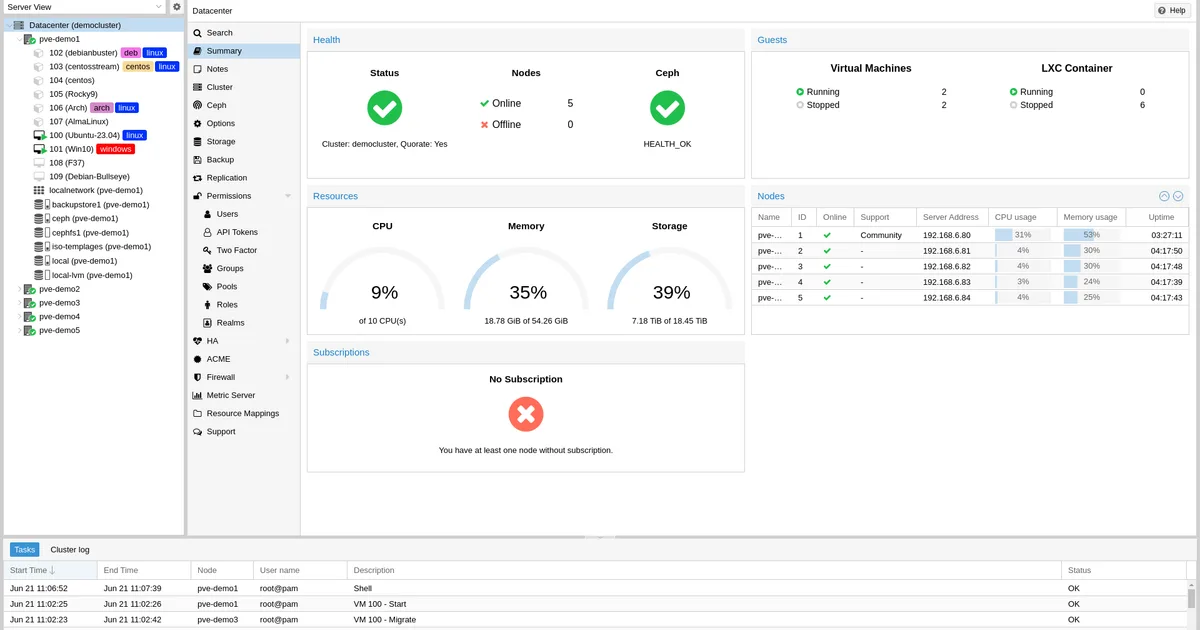1200x630 pixels.
Task: Click the Storage 39% gauge
Action: point(671,280)
